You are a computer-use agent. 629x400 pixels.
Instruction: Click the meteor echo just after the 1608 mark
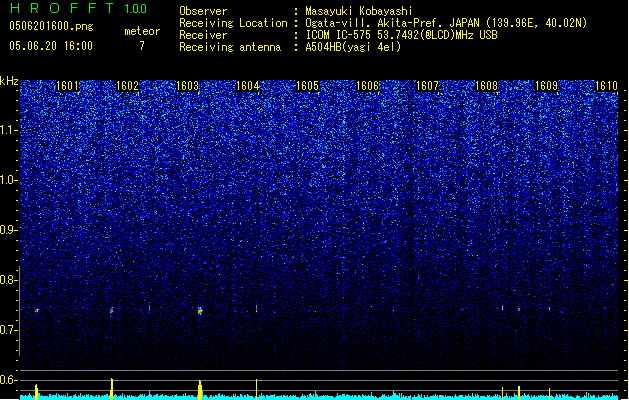[502, 307]
